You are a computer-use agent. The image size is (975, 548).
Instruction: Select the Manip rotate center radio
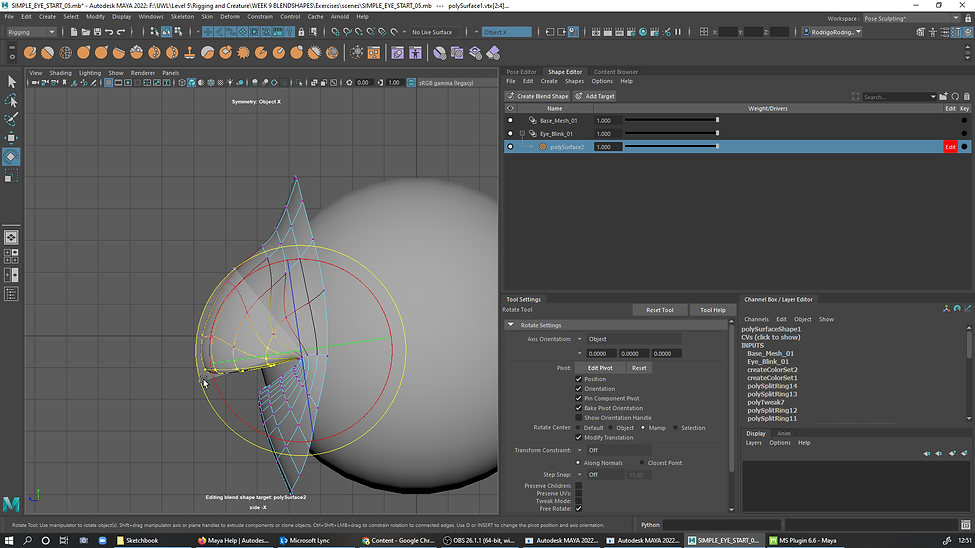coord(643,428)
